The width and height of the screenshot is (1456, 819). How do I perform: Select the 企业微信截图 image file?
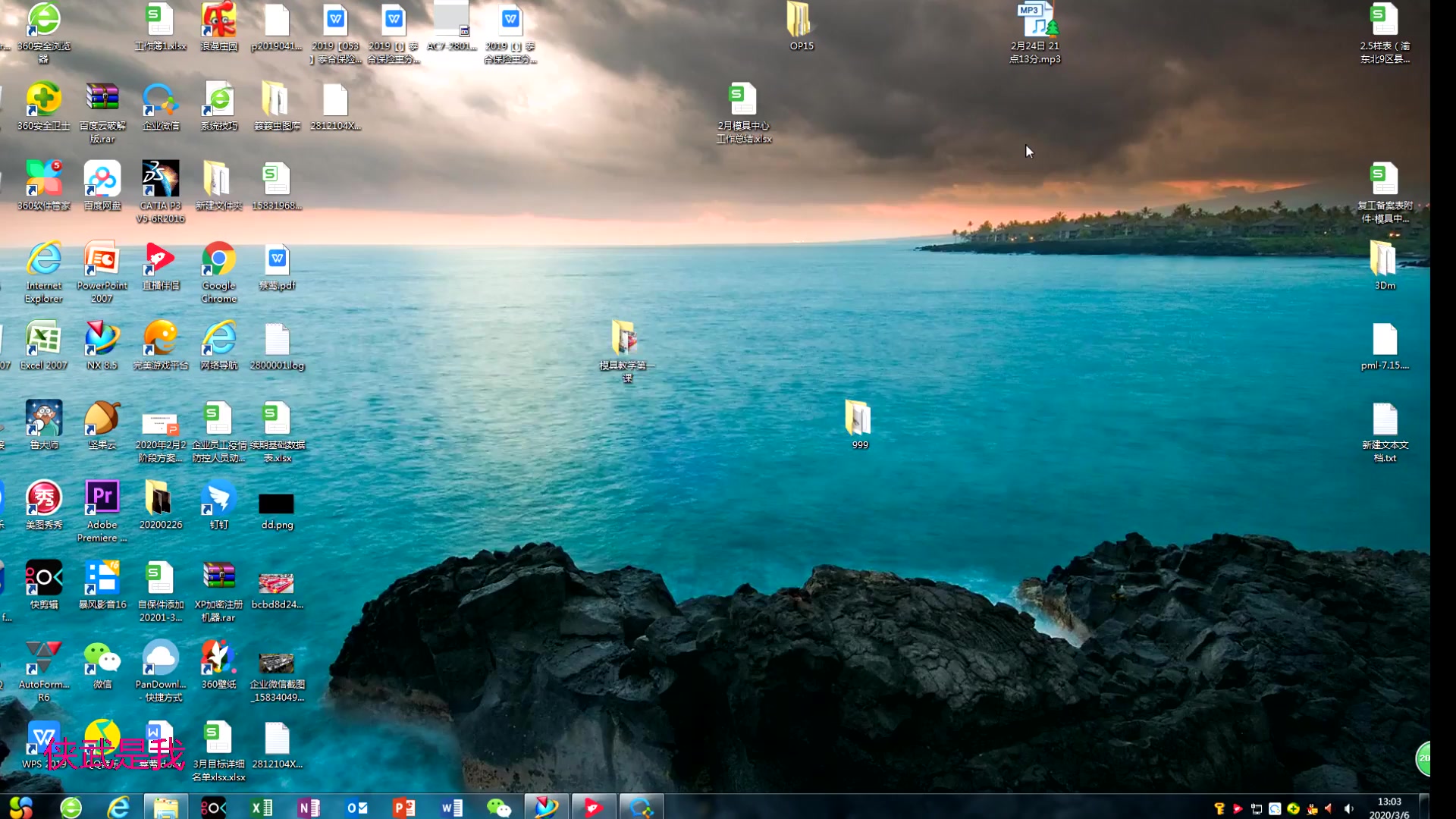pyautogui.click(x=278, y=676)
